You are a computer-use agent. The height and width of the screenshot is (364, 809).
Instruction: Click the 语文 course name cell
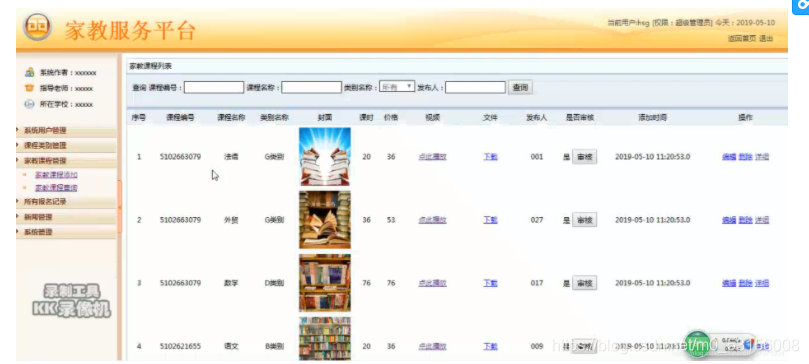(x=231, y=346)
